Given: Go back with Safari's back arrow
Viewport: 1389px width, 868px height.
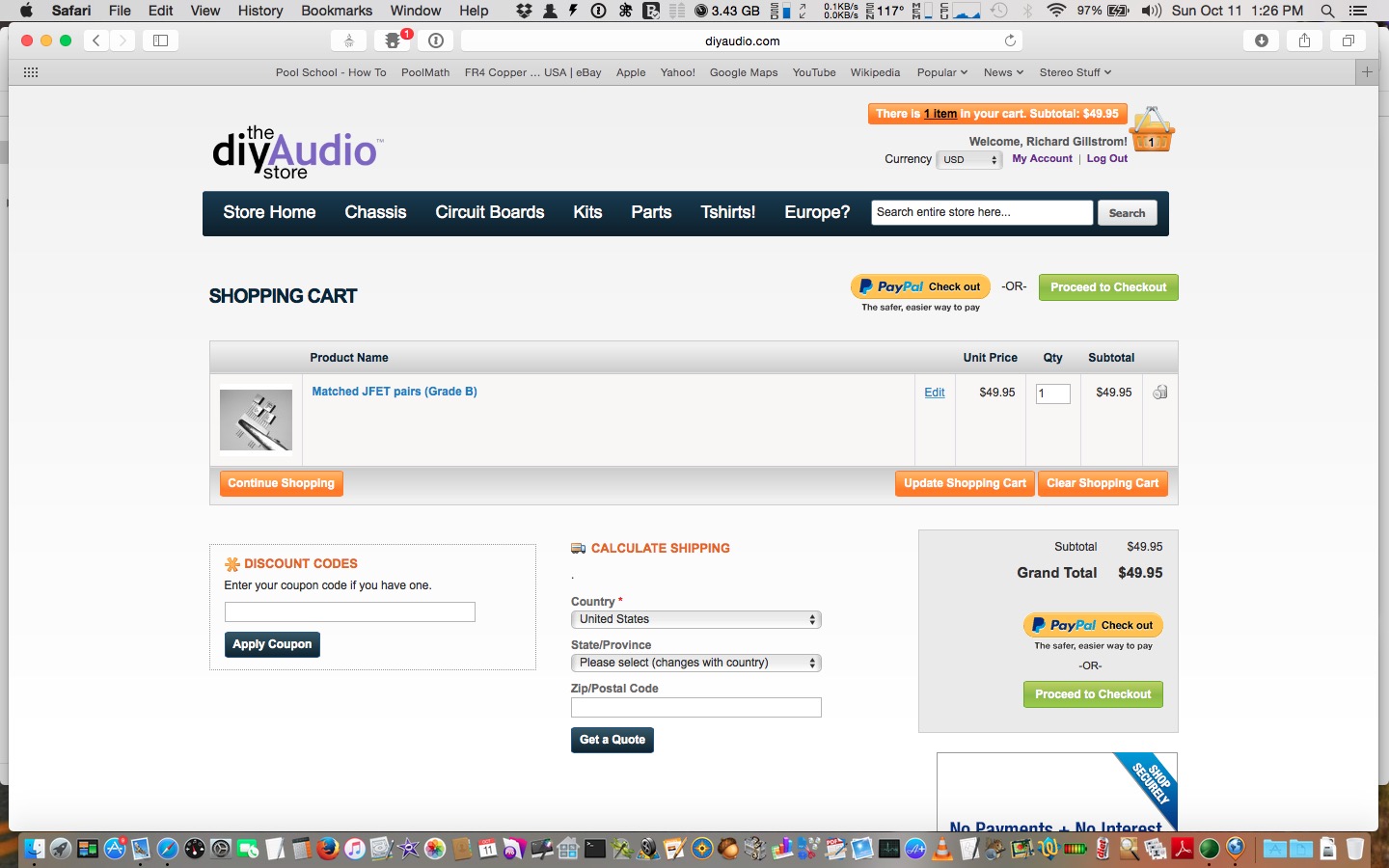Looking at the screenshot, I should [96, 41].
